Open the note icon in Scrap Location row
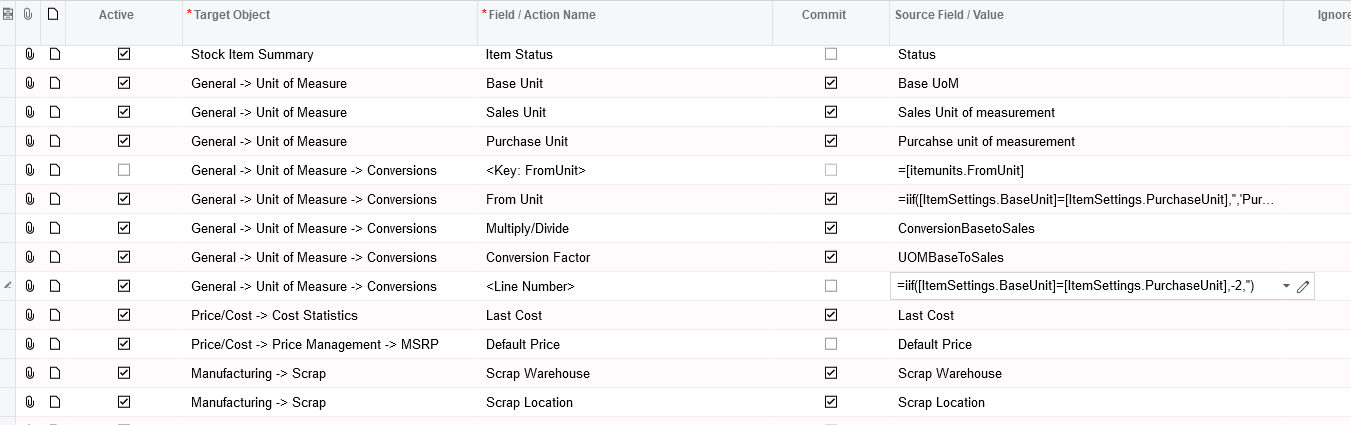Image resolution: width=1351 pixels, height=425 pixels. coord(55,402)
